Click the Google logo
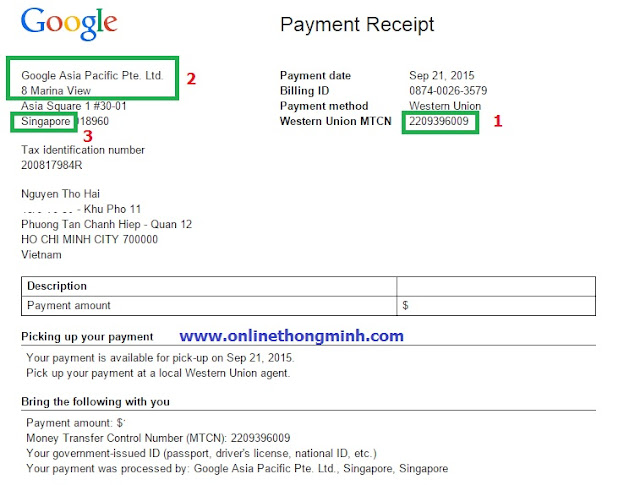Viewport: 640px width, 485px height. (69, 24)
